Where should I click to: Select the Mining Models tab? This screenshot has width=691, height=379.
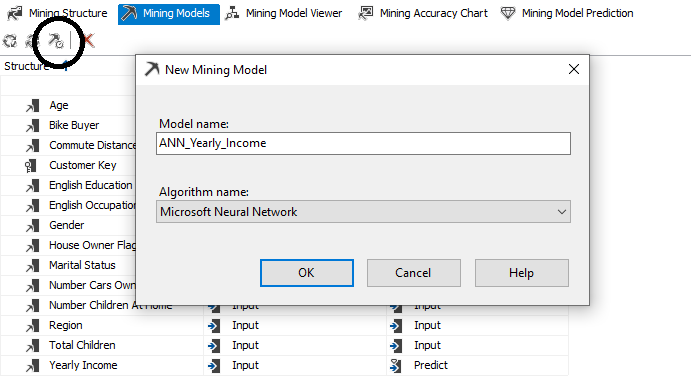pos(169,14)
